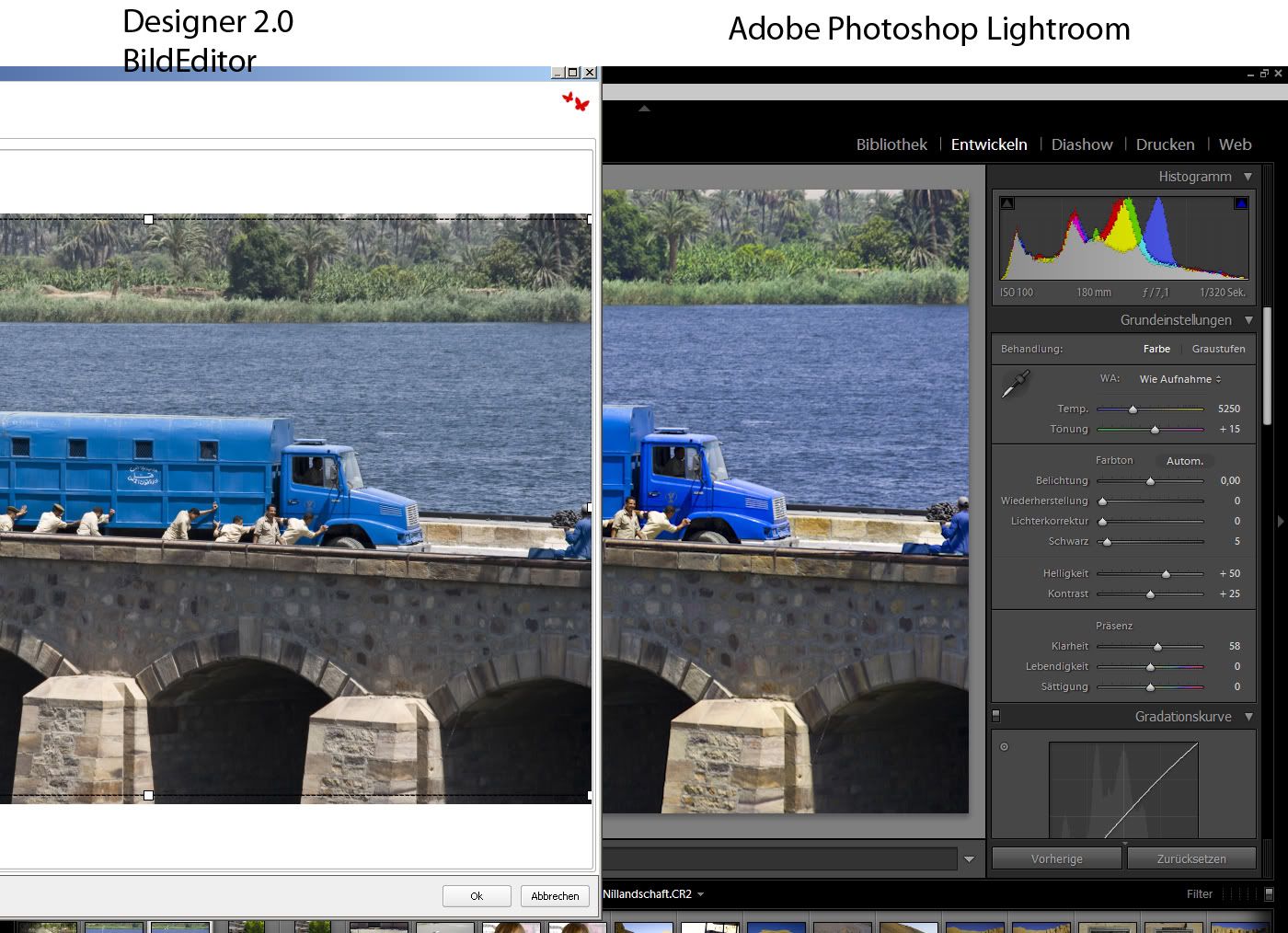Click the Vorherige button

[x=1057, y=858]
